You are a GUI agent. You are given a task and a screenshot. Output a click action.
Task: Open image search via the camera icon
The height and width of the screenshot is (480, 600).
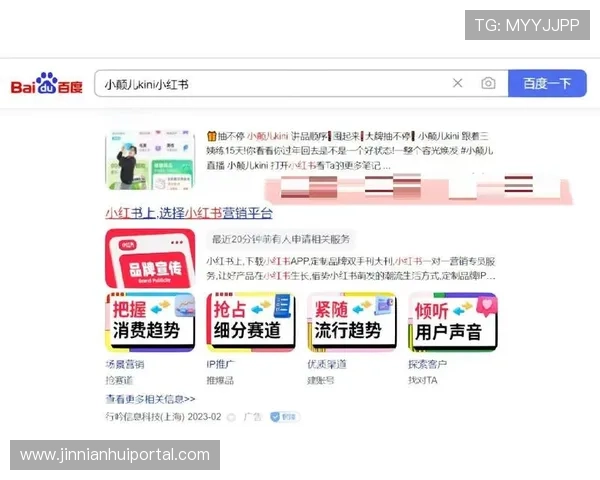click(x=488, y=83)
